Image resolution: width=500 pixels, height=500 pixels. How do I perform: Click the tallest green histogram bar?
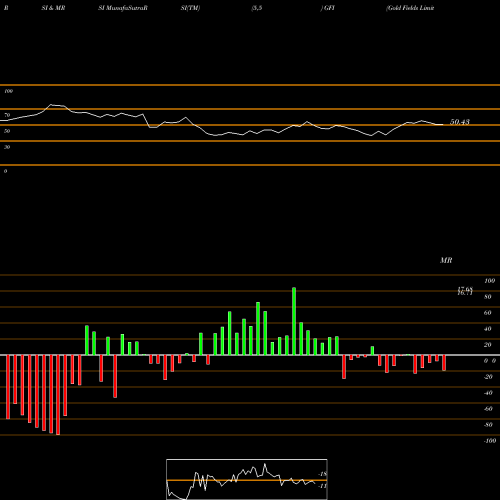294,321
